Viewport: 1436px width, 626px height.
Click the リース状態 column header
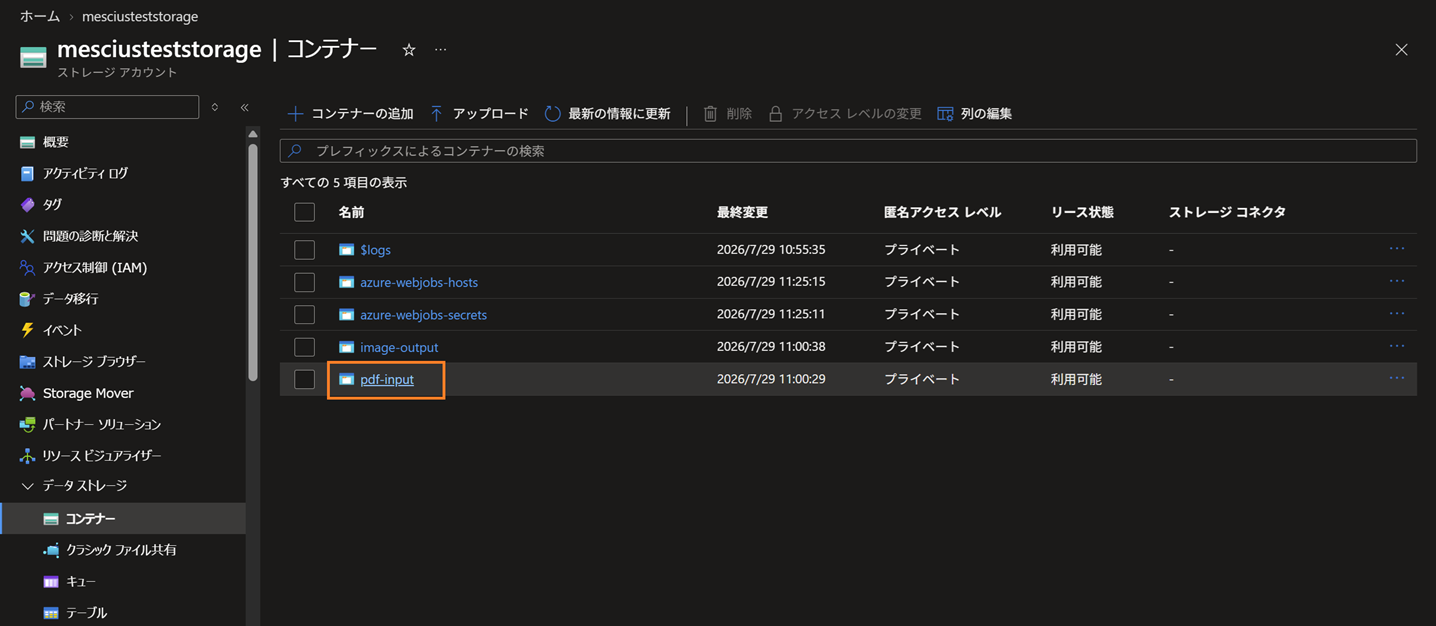(1082, 212)
